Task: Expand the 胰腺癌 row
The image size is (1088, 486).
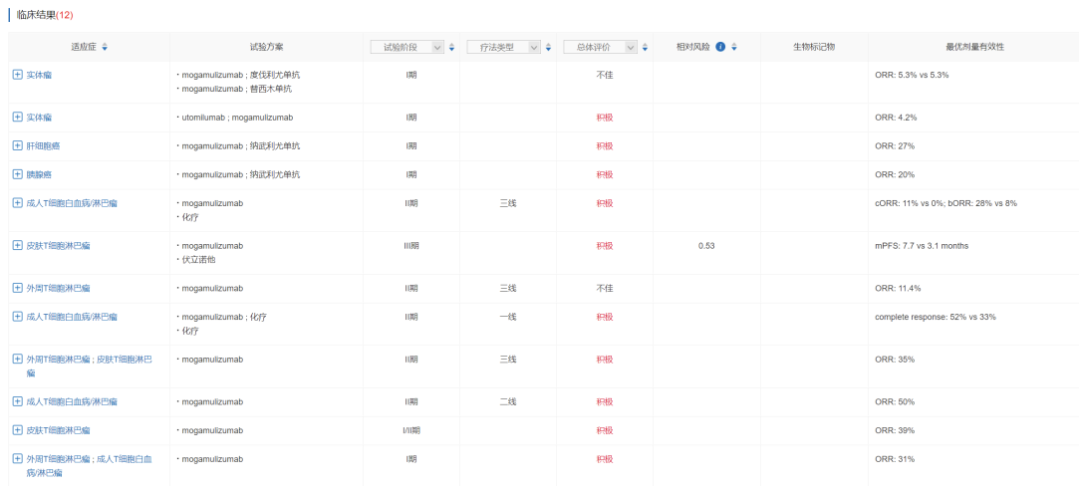Action: click(18, 174)
